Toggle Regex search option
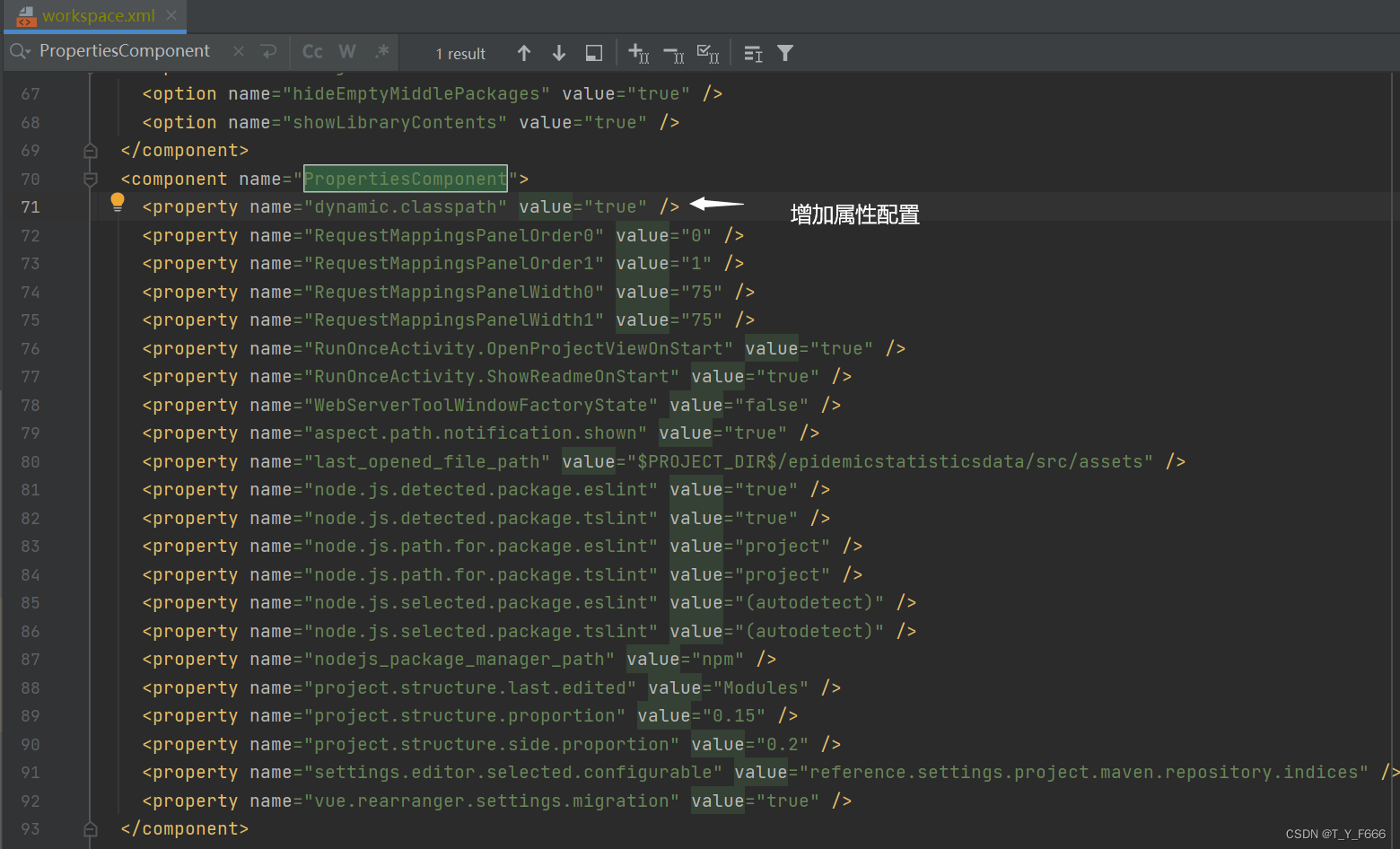The image size is (1400, 849). [x=382, y=52]
